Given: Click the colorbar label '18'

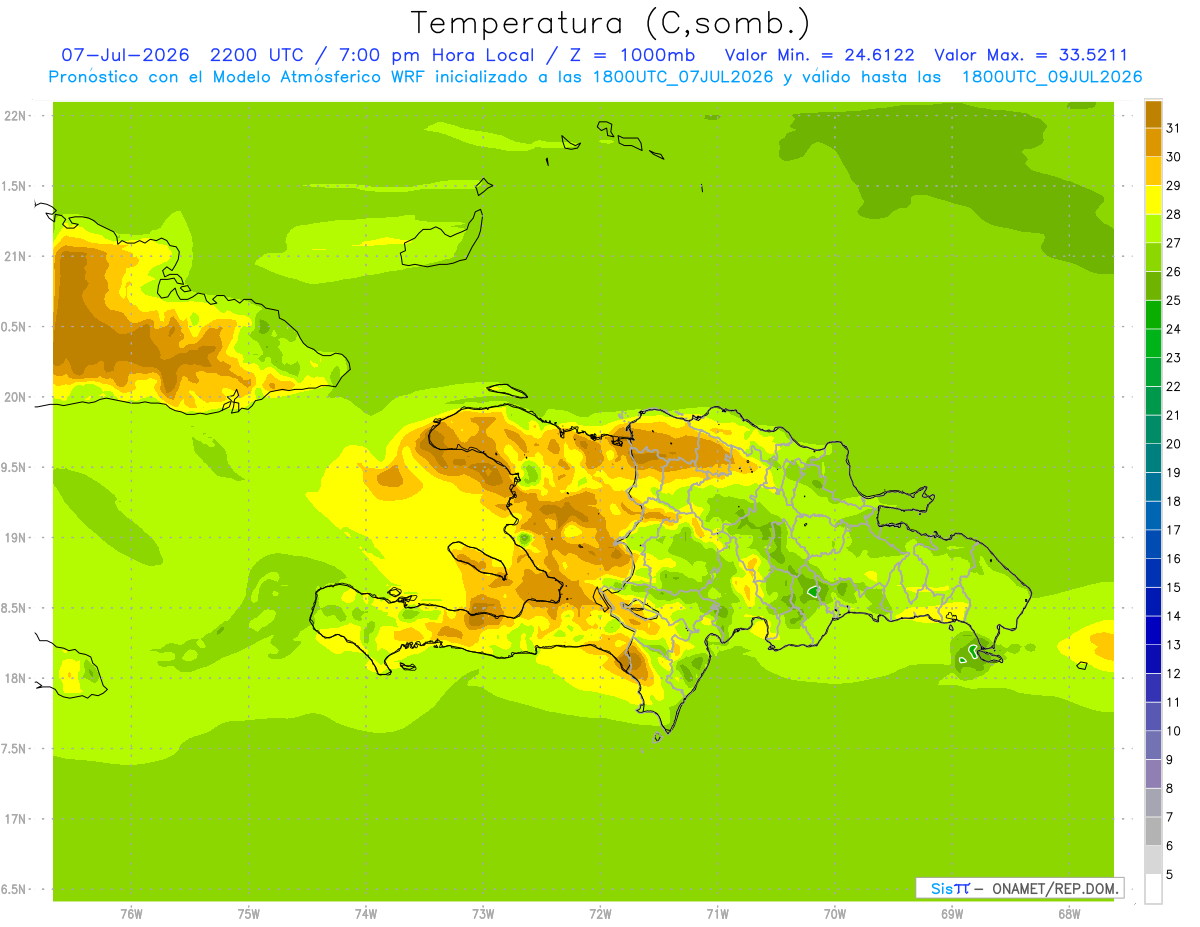Looking at the screenshot, I should click(x=1174, y=501).
